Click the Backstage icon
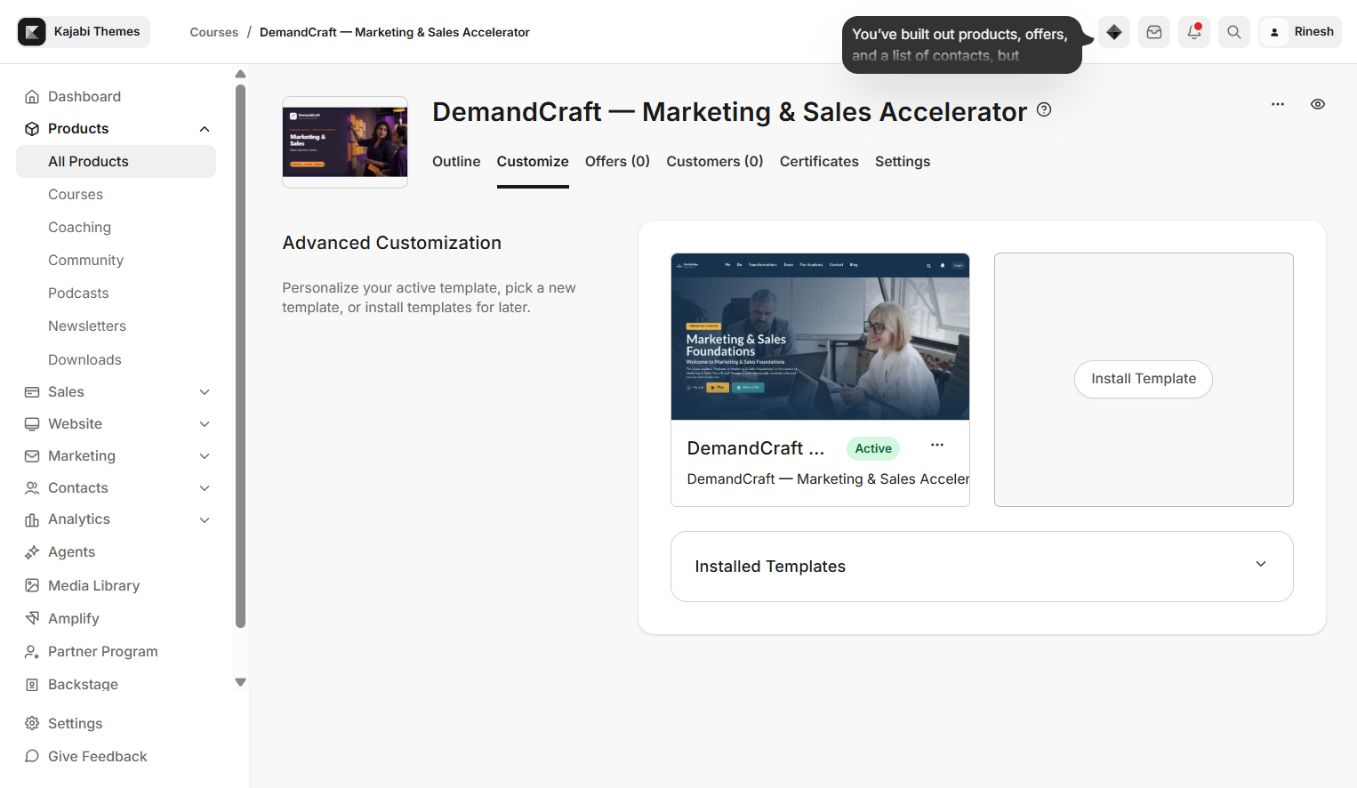 32,685
